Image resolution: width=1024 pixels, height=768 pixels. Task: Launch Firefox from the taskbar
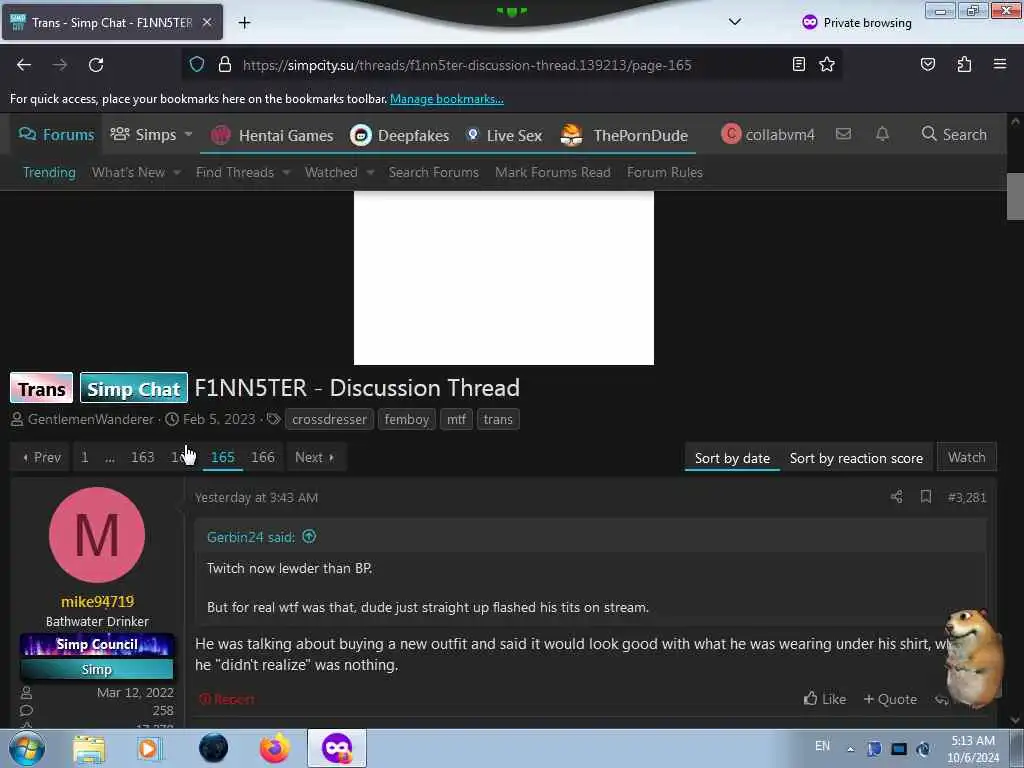point(274,748)
